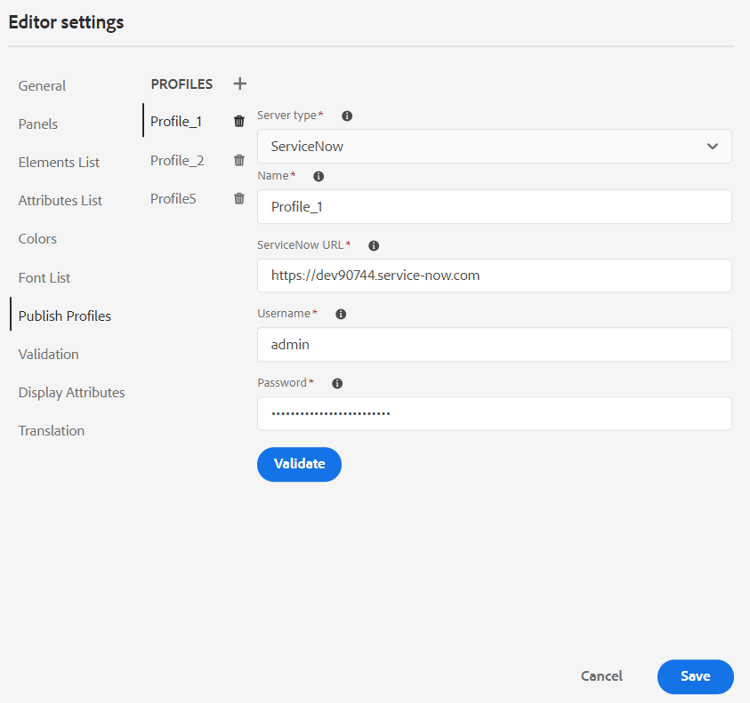
Task: Open Panels settings tab
Action: point(38,124)
